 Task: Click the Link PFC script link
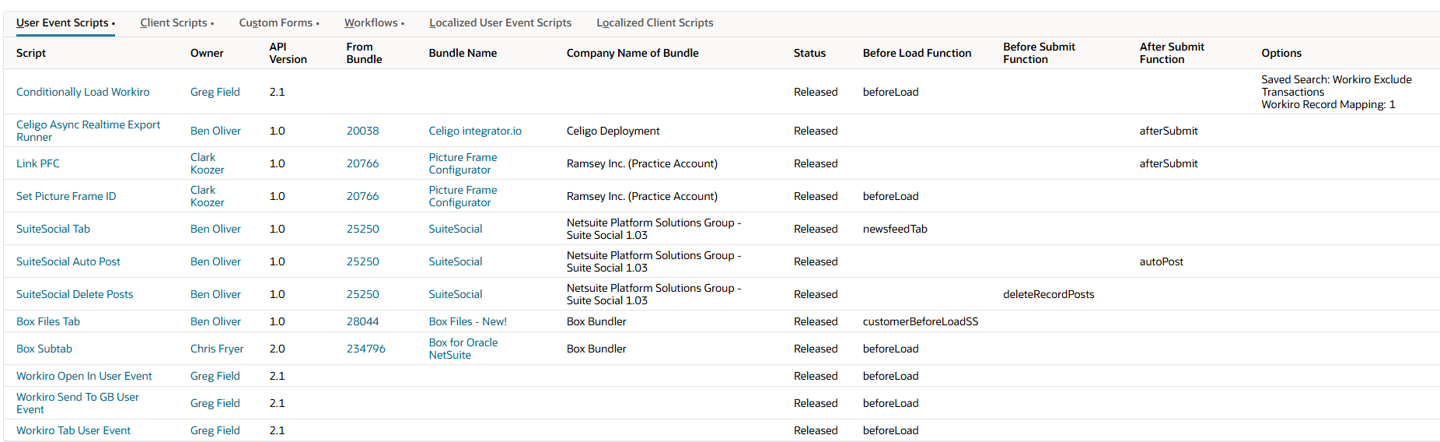coord(38,164)
